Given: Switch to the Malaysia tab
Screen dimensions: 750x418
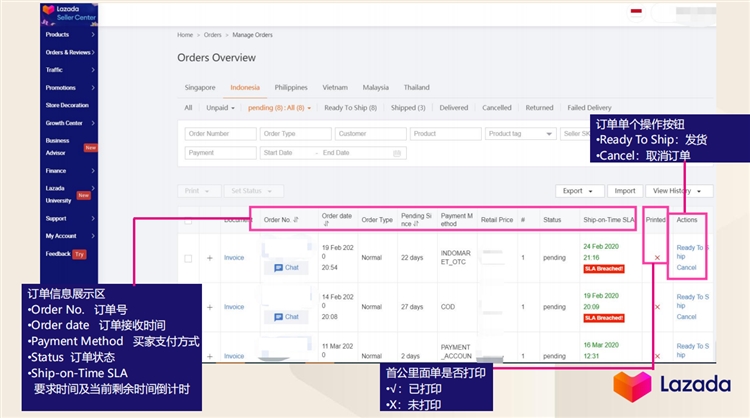Looking at the screenshot, I should pyautogui.click(x=375, y=88).
